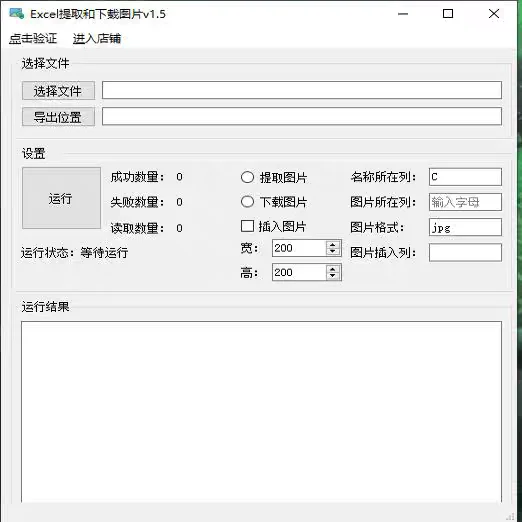Click the 图片格式 field containing jpg
The width and height of the screenshot is (522, 522).
point(465,227)
